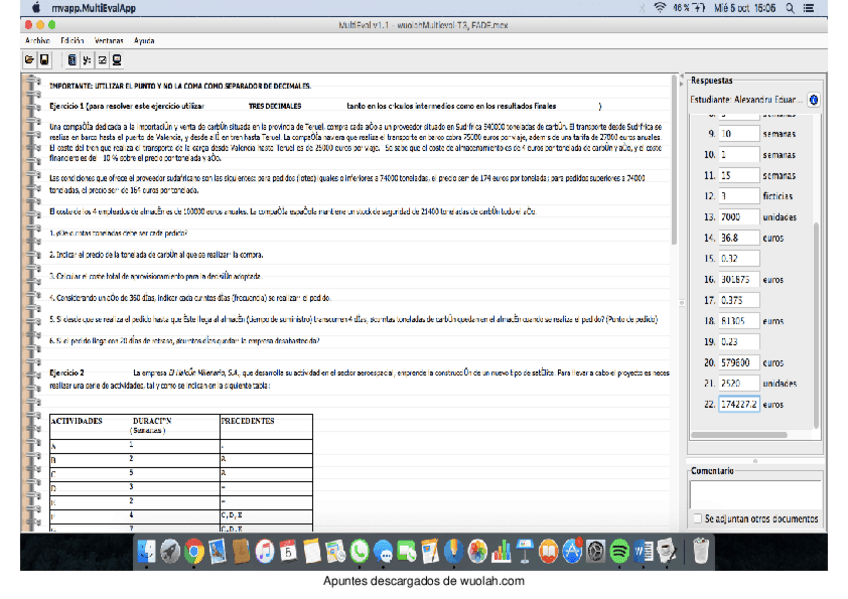Open Notification Center list icon
This screenshot has height=599, width=848.
pyautogui.click(x=809, y=8)
